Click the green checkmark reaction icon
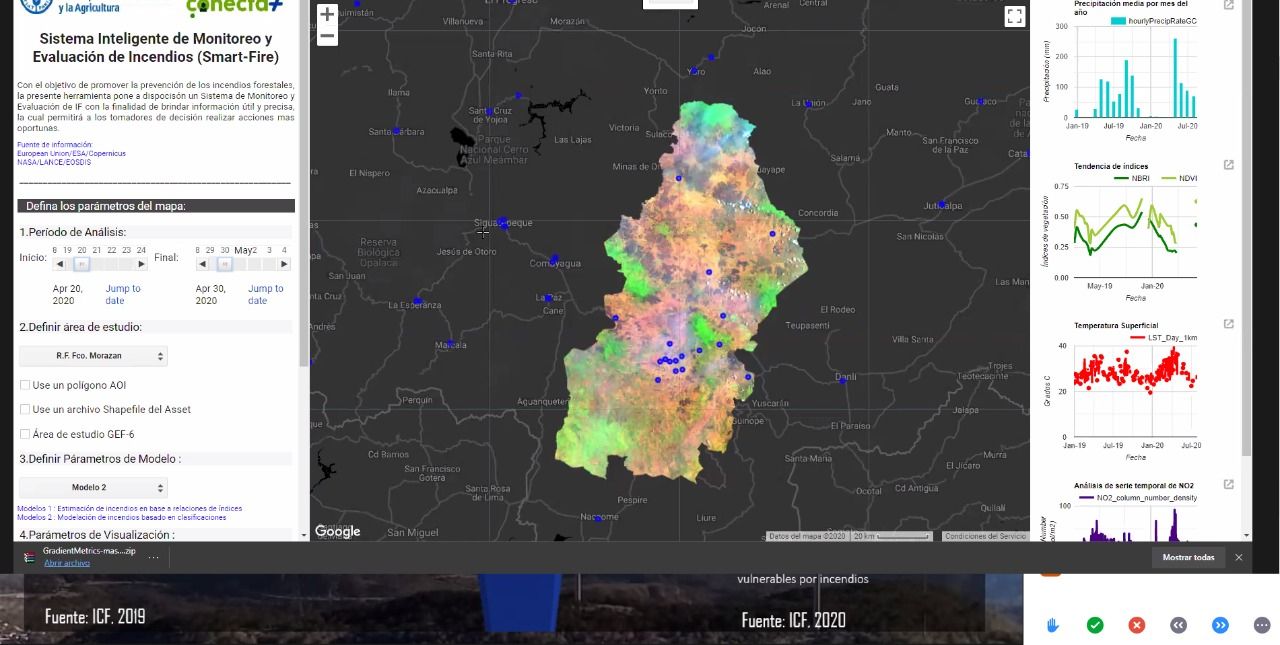Viewport: 1280px width, 645px height. click(x=1095, y=625)
